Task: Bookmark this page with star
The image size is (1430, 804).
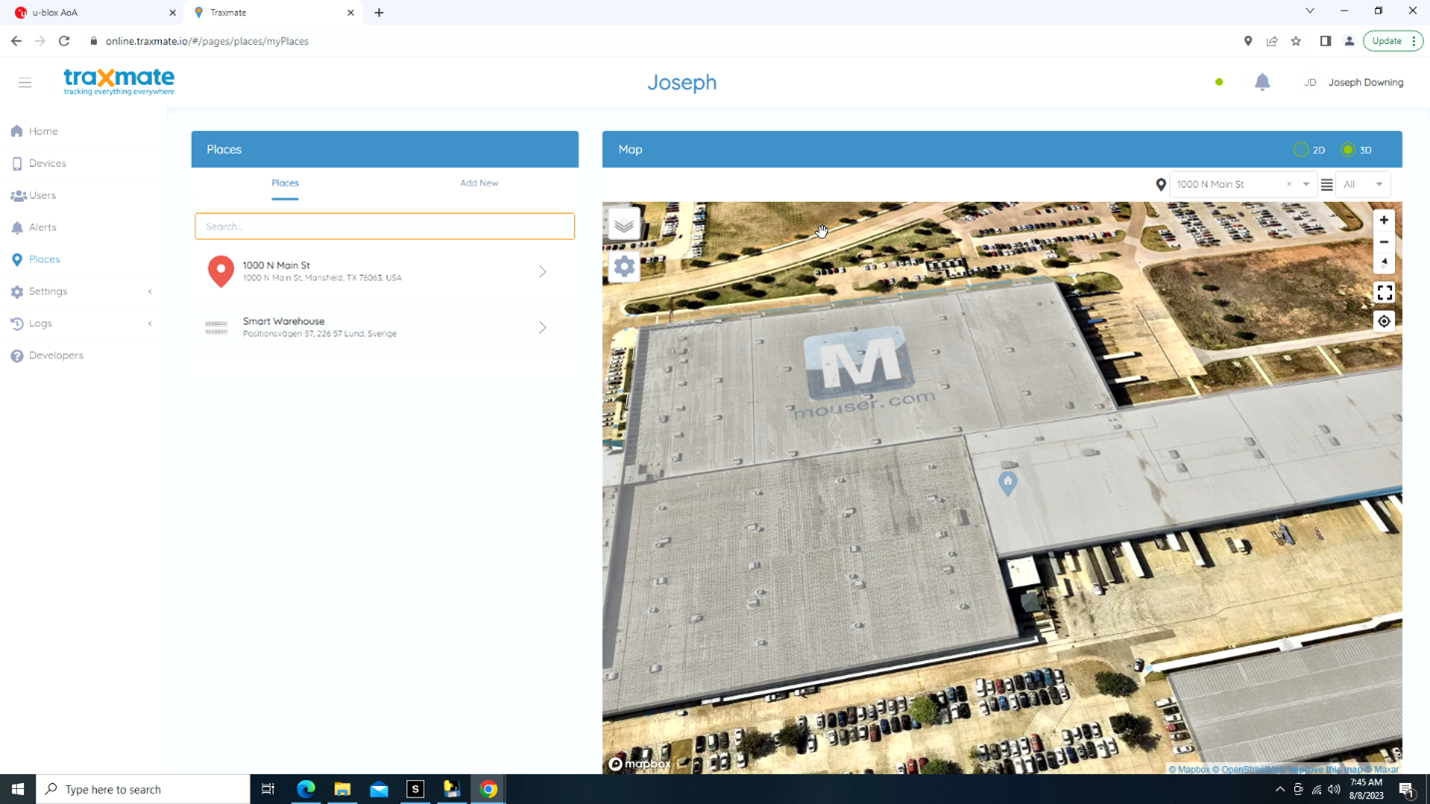Action: [x=1296, y=41]
